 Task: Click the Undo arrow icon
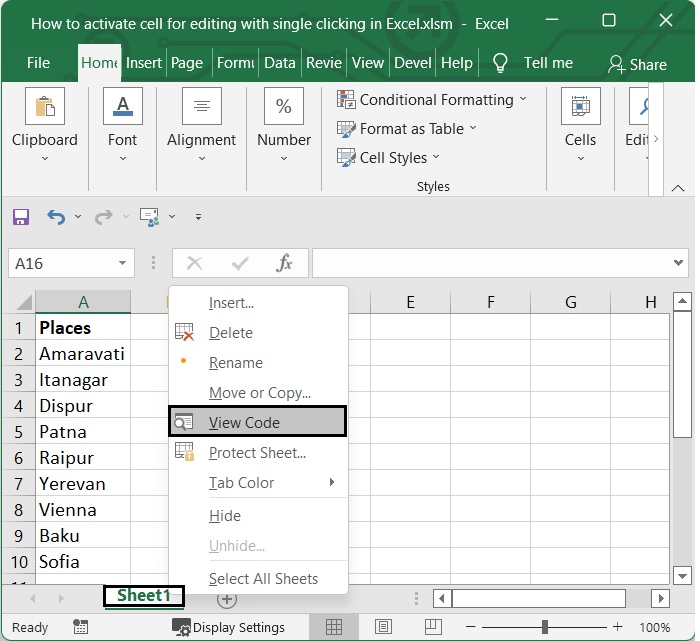(x=56, y=217)
